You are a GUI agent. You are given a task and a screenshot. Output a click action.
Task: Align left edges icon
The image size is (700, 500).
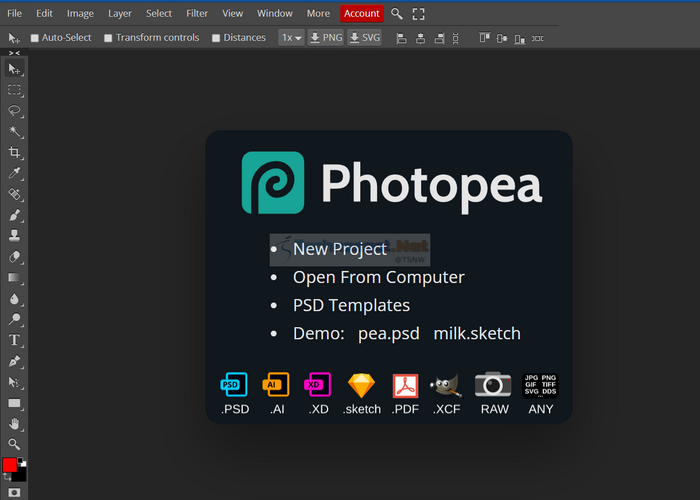click(401, 38)
